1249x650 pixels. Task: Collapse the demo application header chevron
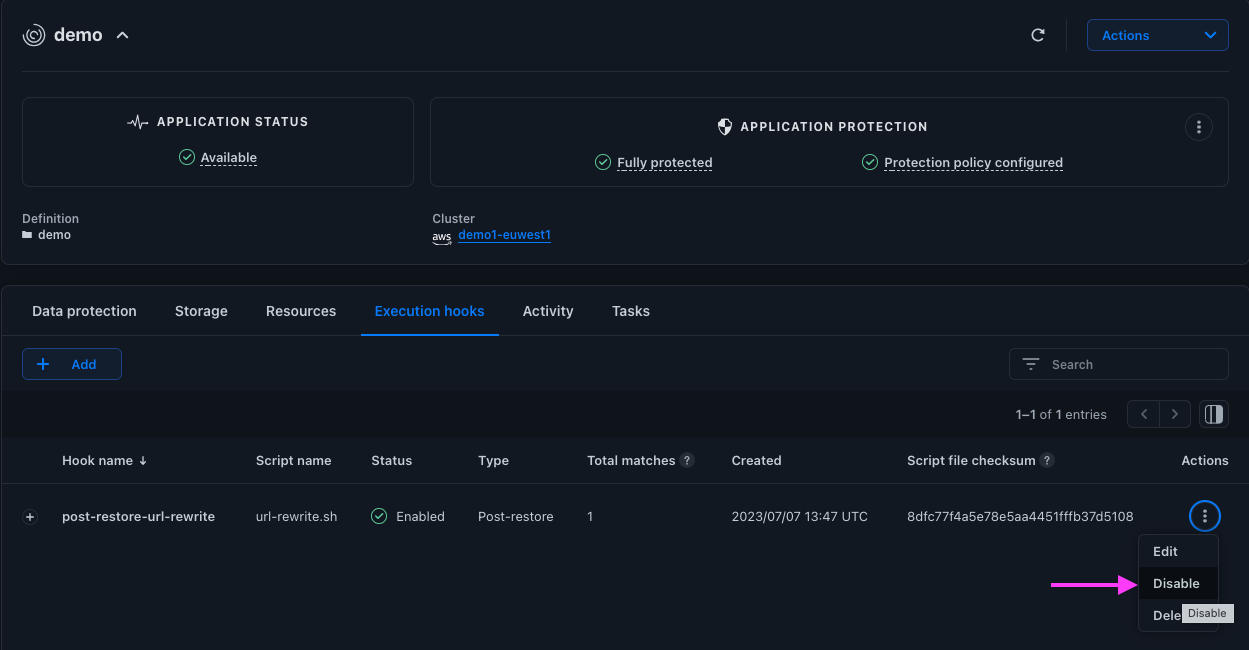(x=122, y=35)
